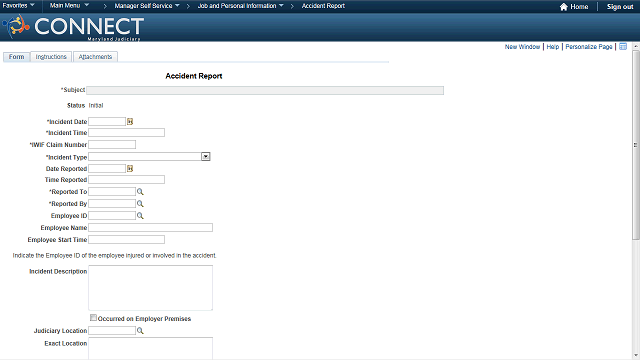Click the Reported To lookup magnifier
This screenshot has height=360, width=640.
[x=140, y=192]
